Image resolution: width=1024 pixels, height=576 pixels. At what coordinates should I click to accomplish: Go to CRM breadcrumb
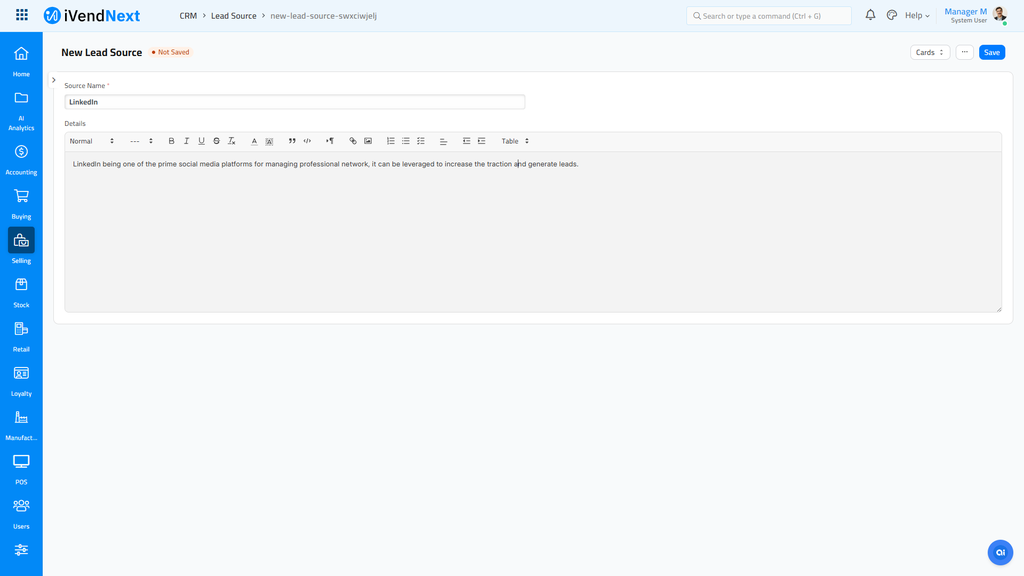point(188,16)
